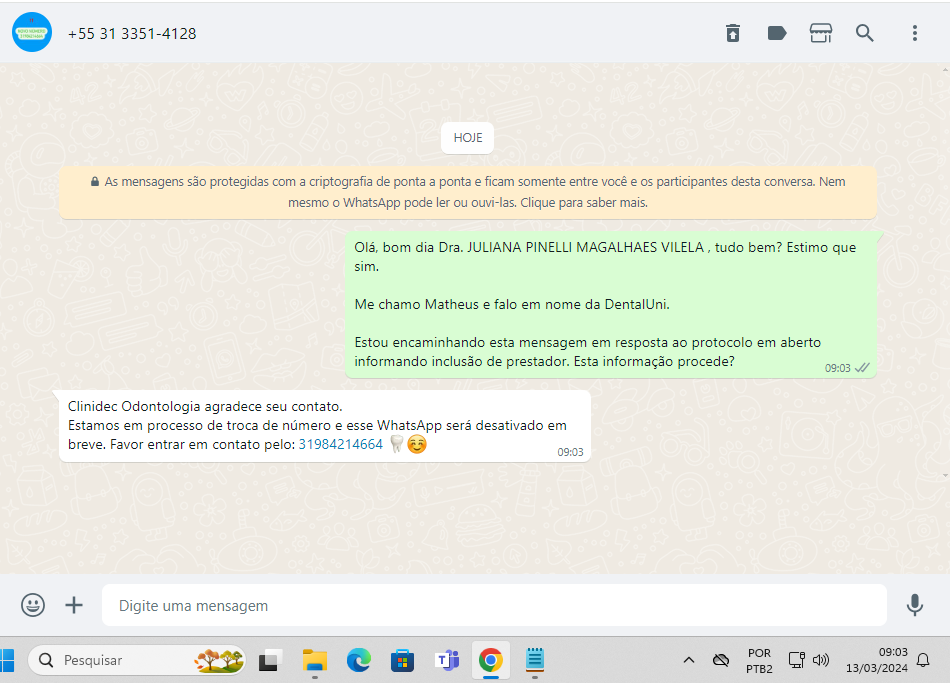Open the clock showing 13/03/2024
Viewport: 950px width, 683px height.
click(877, 660)
